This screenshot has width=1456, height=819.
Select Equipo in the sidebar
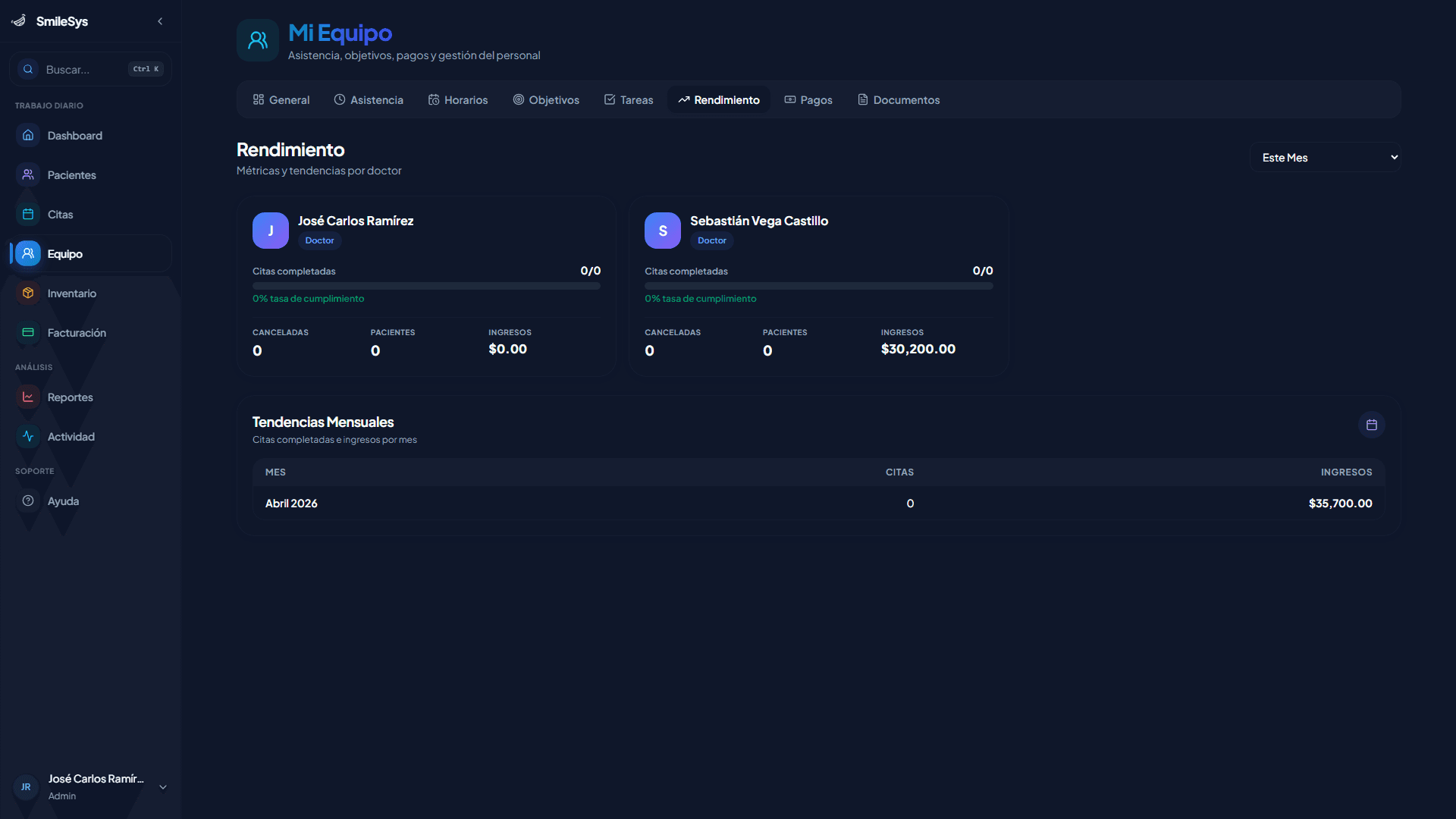click(90, 254)
